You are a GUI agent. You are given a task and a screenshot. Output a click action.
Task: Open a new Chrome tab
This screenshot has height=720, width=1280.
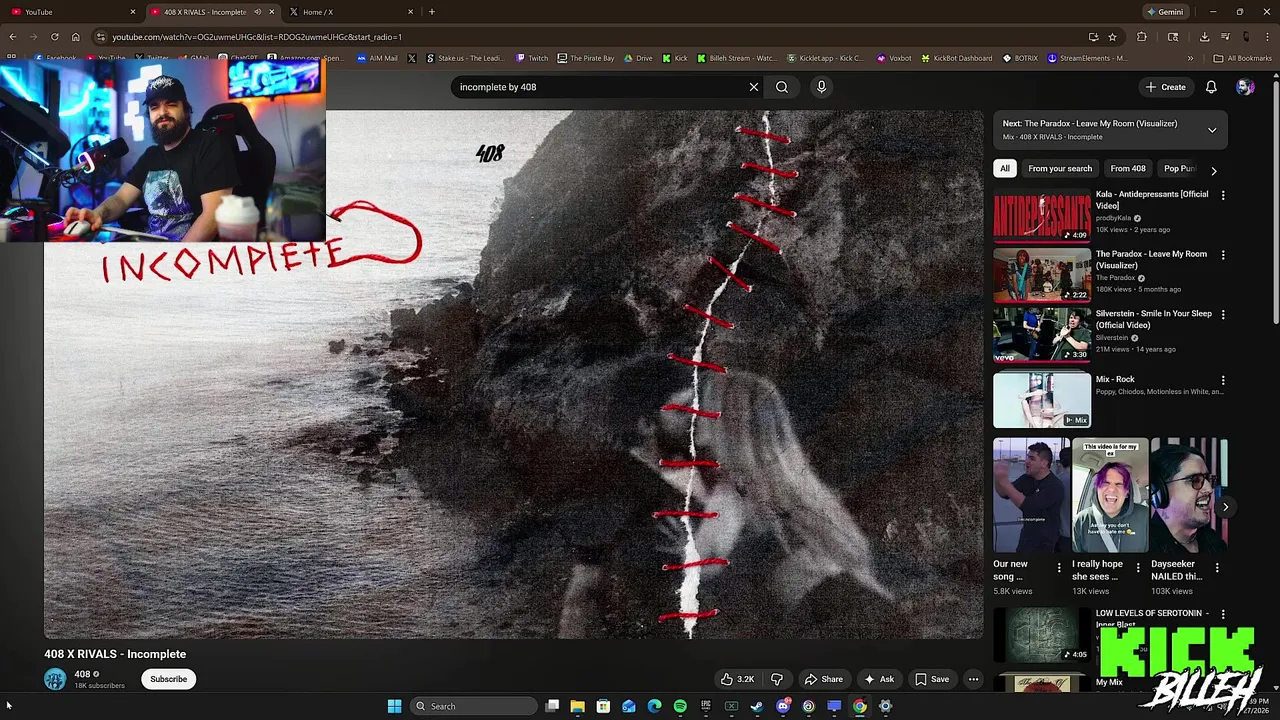431,12
